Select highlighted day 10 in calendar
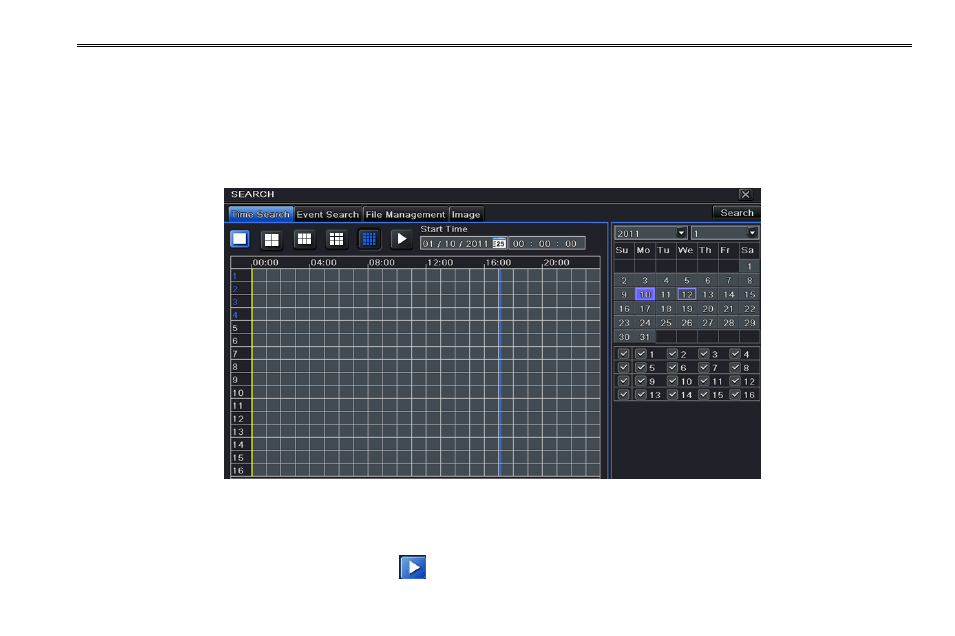 click(645, 294)
